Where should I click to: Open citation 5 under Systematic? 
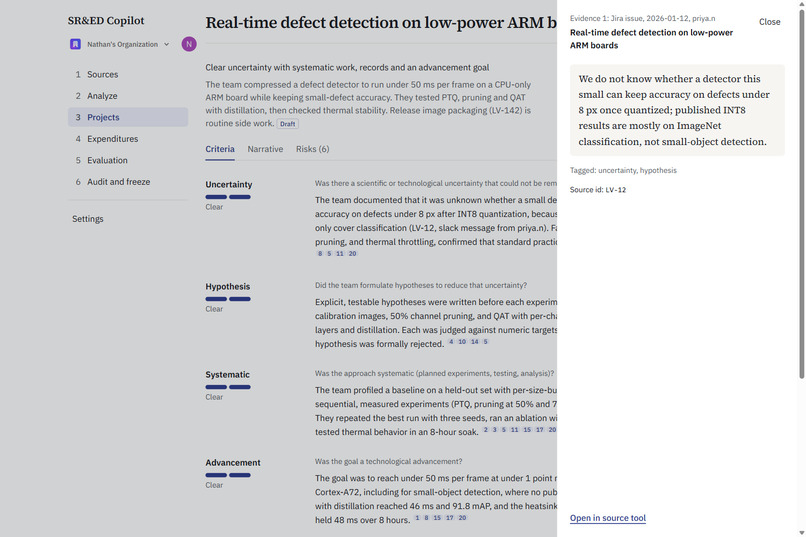click(504, 430)
